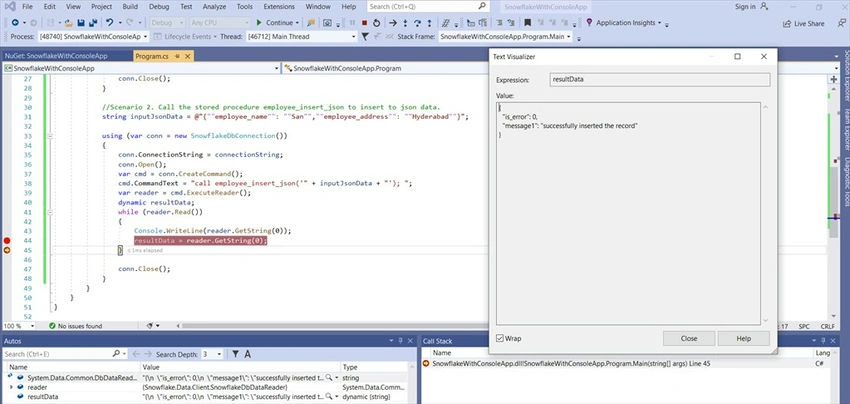The image size is (850, 404).
Task: Click Help button in Text Visualizer
Action: click(x=743, y=338)
